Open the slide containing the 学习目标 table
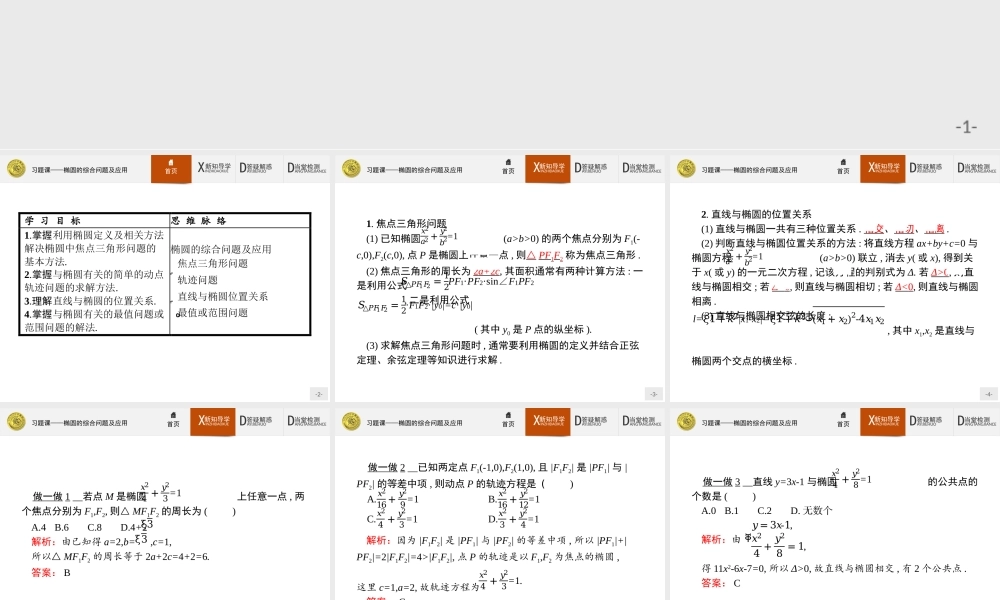The height and width of the screenshot is (600, 1000). (165, 270)
